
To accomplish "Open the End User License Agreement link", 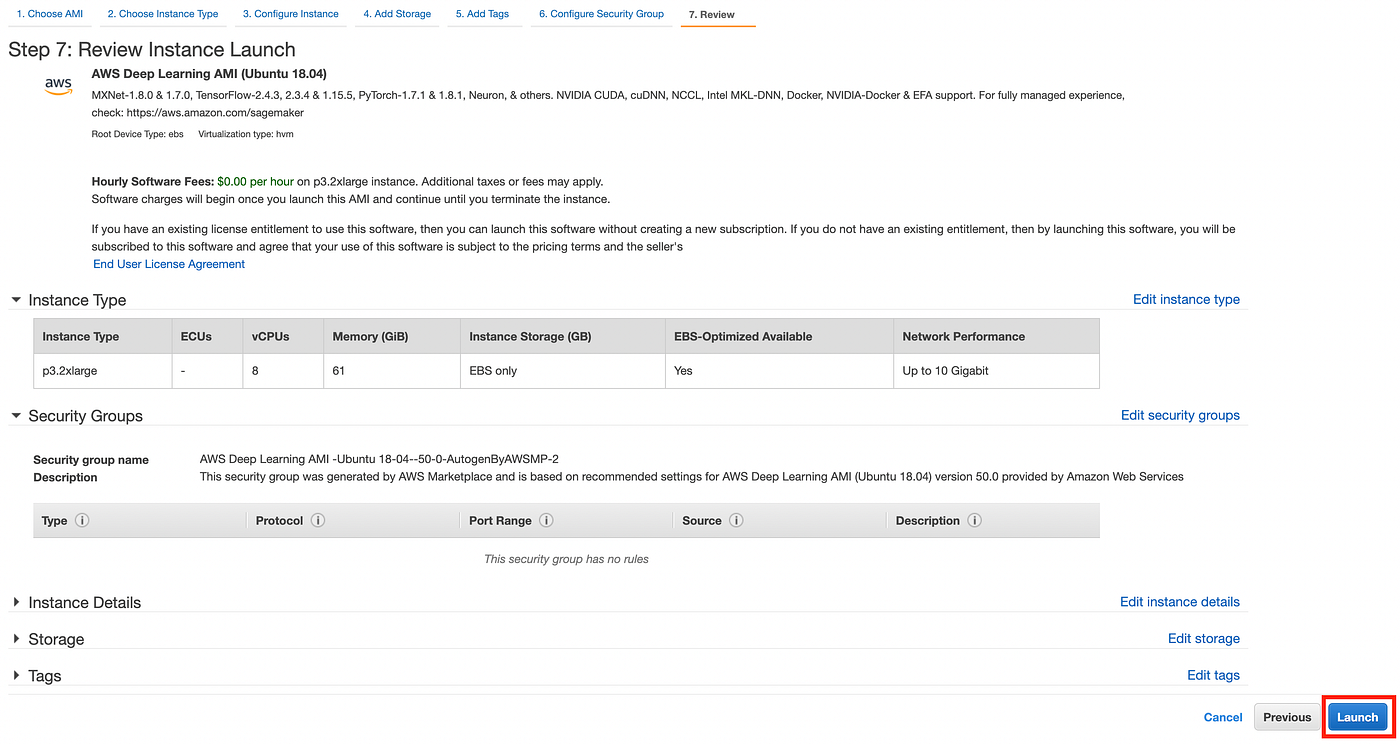I will click(x=169, y=264).
